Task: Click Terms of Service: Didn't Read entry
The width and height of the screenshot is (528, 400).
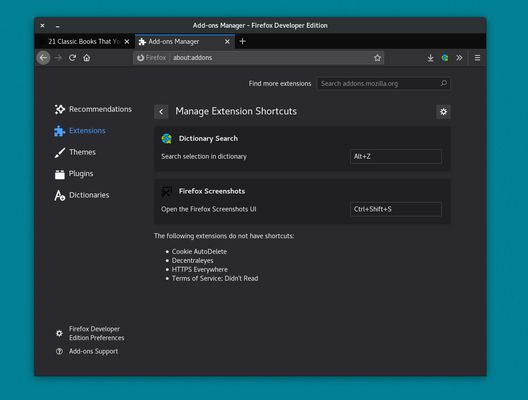Action: (x=215, y=278)
